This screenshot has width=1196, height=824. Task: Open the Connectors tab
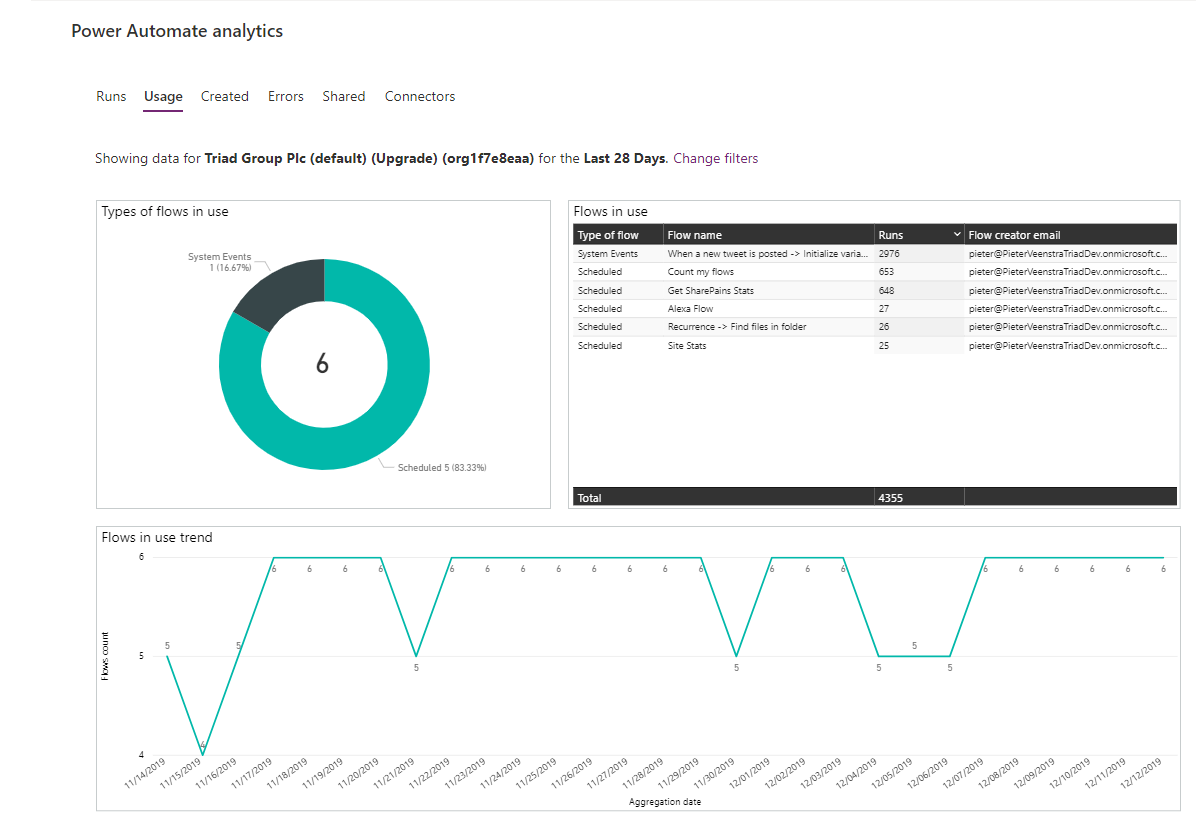(x=420, y=96)
